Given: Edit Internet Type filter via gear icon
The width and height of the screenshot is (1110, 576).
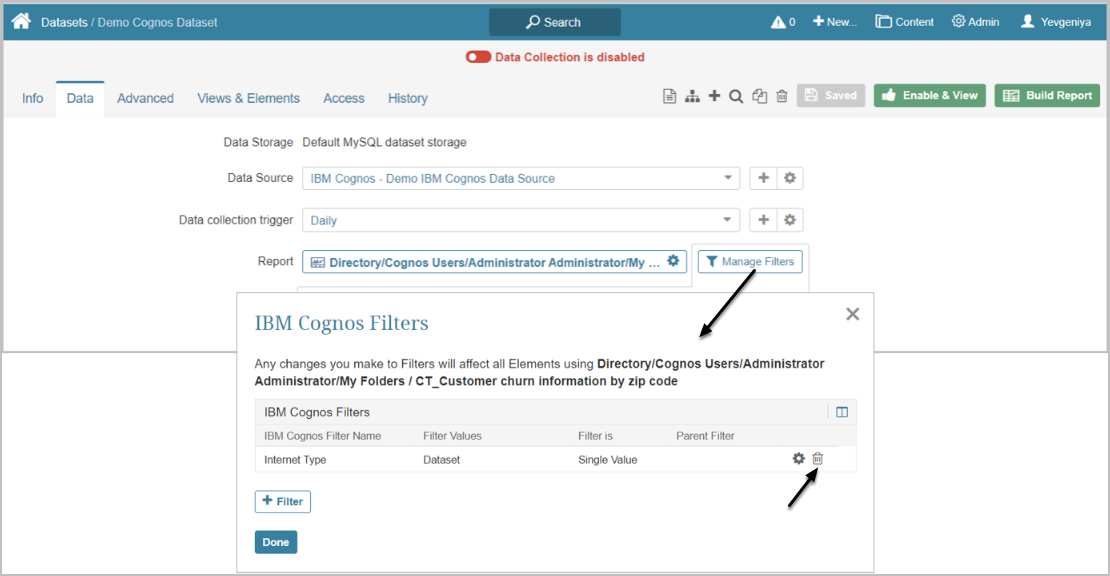Looking at the screenshot, I should coord(799,459).
